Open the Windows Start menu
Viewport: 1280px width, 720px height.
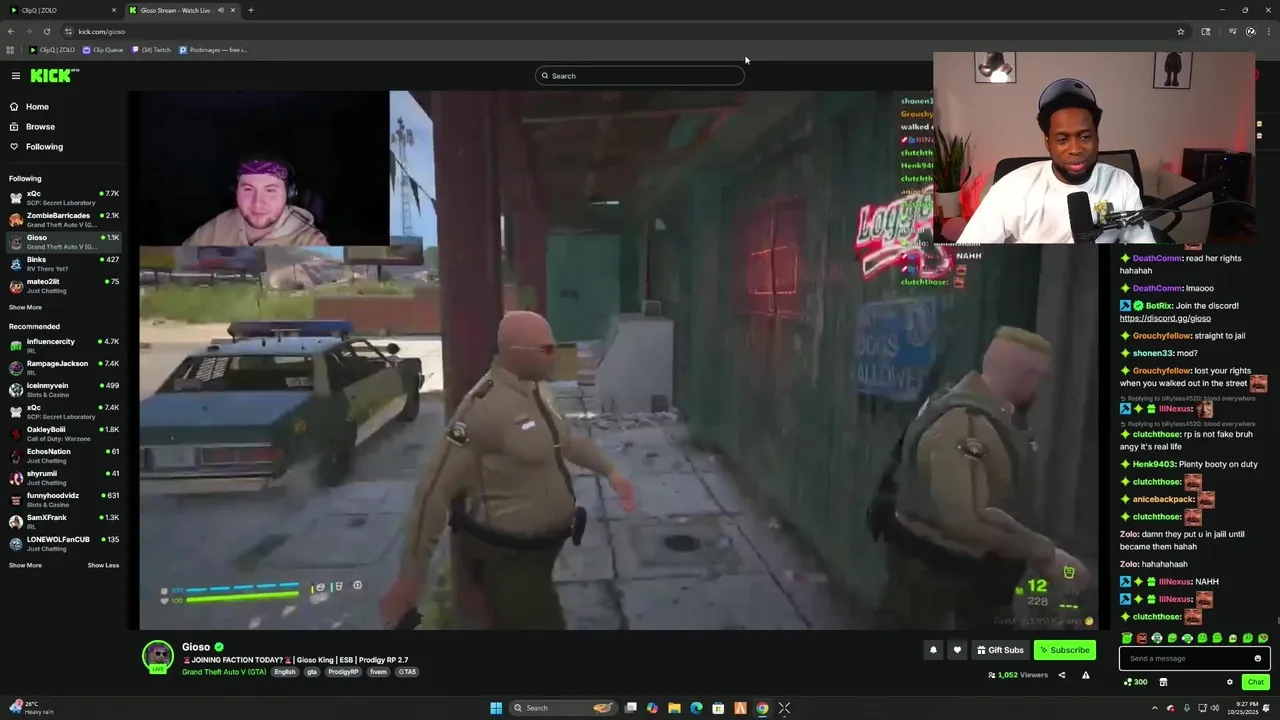(496, 708)
